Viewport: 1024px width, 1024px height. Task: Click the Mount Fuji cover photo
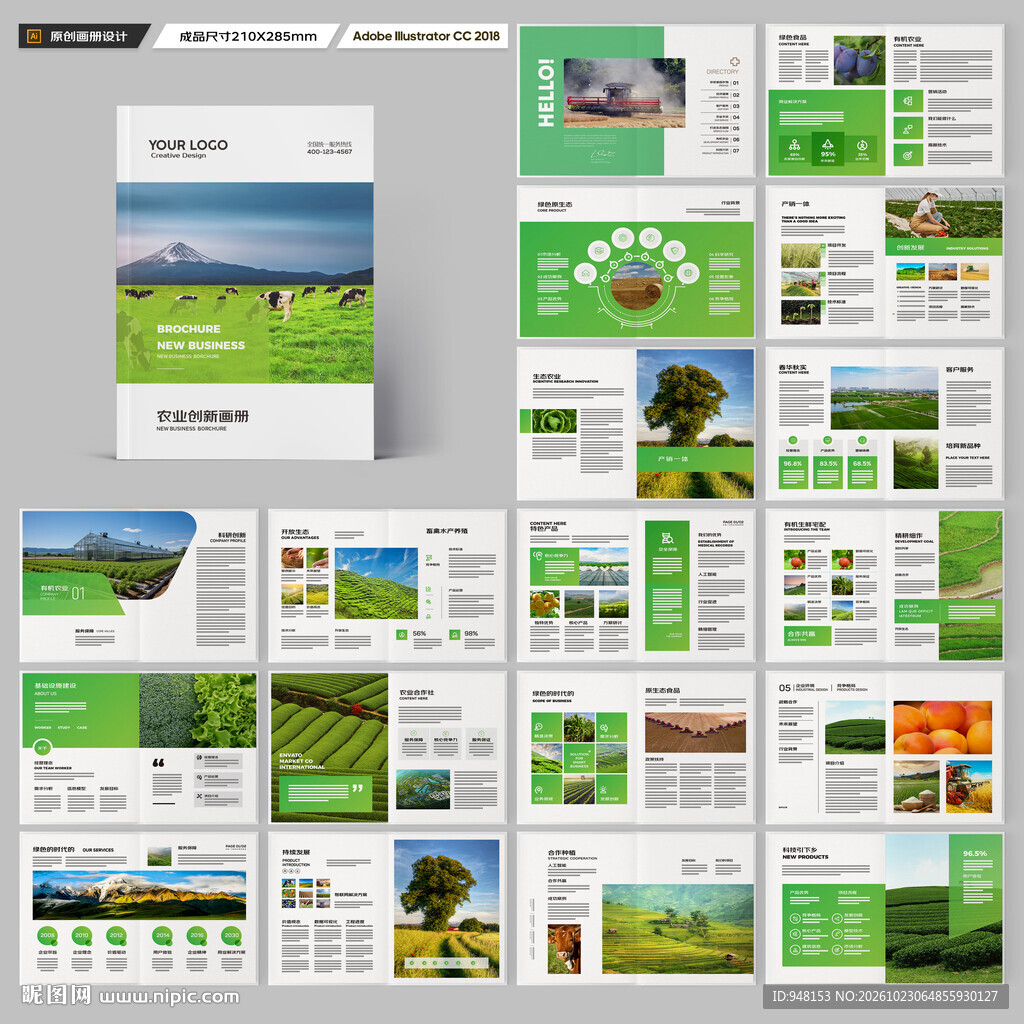click(x=245, y=282)
